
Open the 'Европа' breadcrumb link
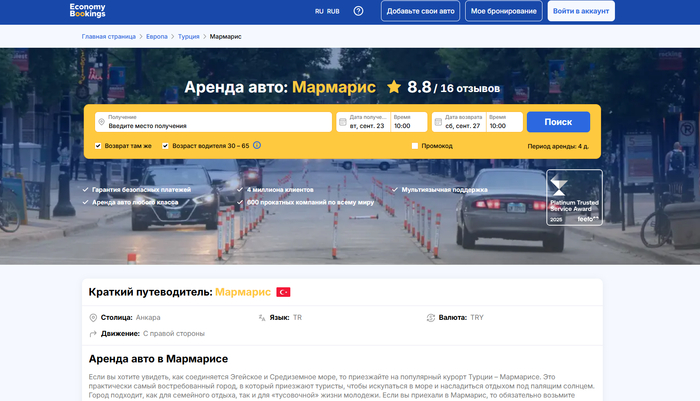pyautogui.click(x=156, y=36)
